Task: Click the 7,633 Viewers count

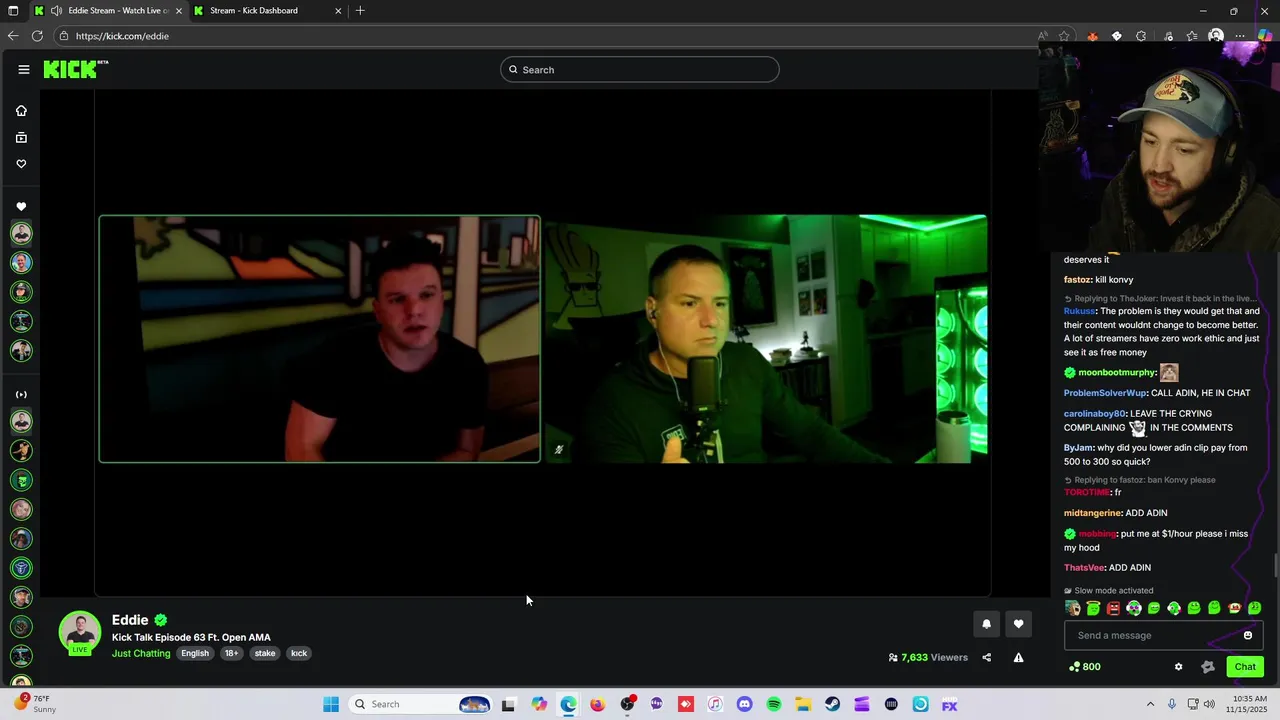Action: 928,657
